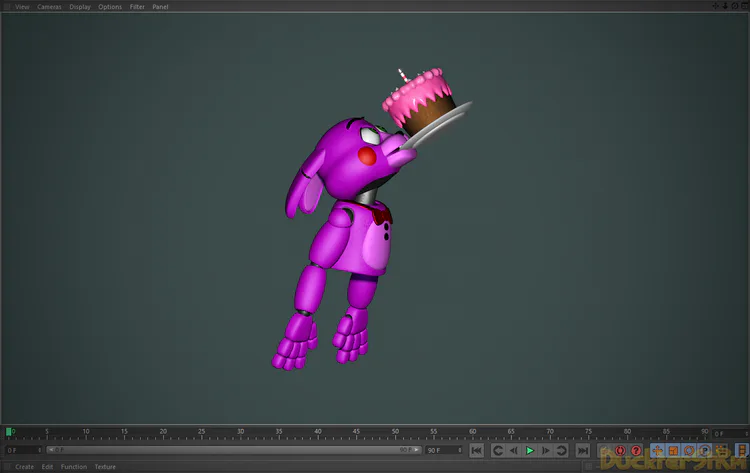Viewport: 750px width, 473px height.
Task: Click the material manager grip icon
Action: 6,467
